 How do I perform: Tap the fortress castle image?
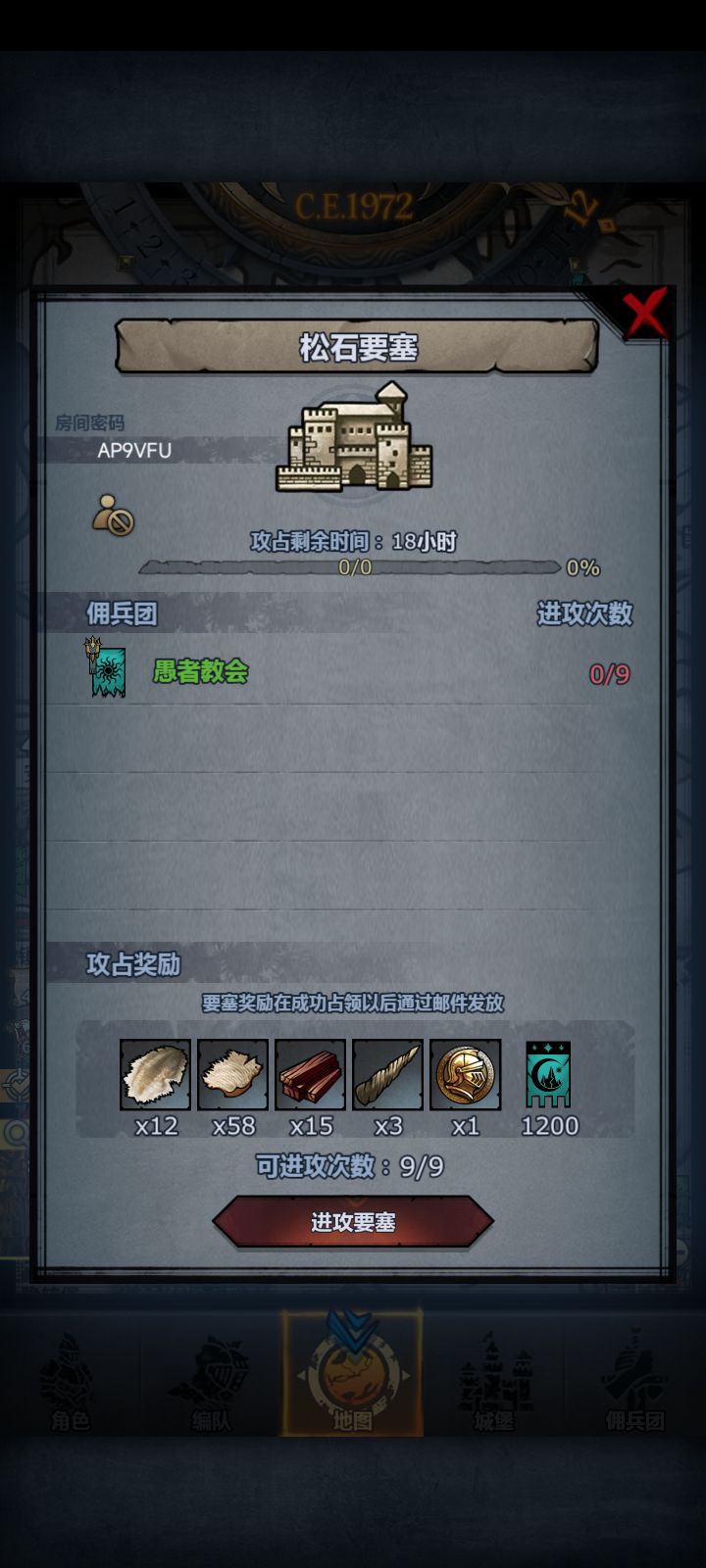354,437
